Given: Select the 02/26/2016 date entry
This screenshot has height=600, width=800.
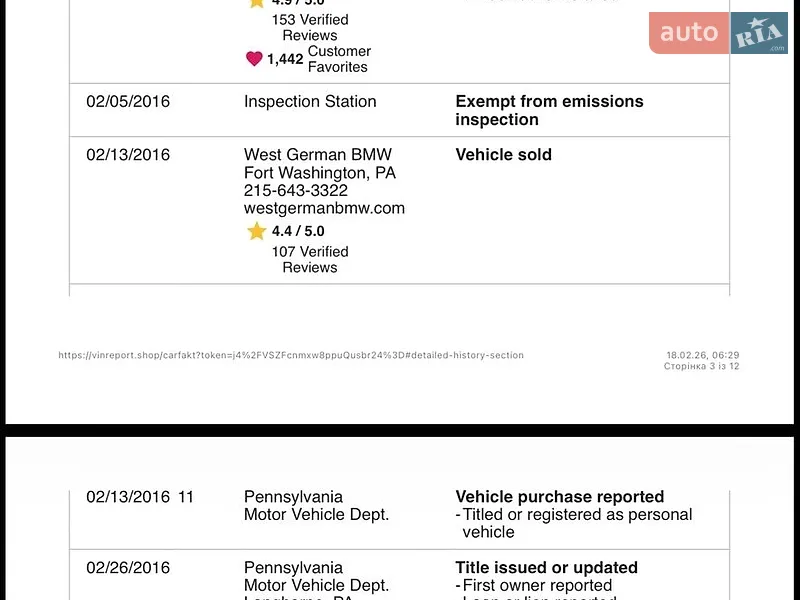Looking at the screenshot, I should pos(128,567).
